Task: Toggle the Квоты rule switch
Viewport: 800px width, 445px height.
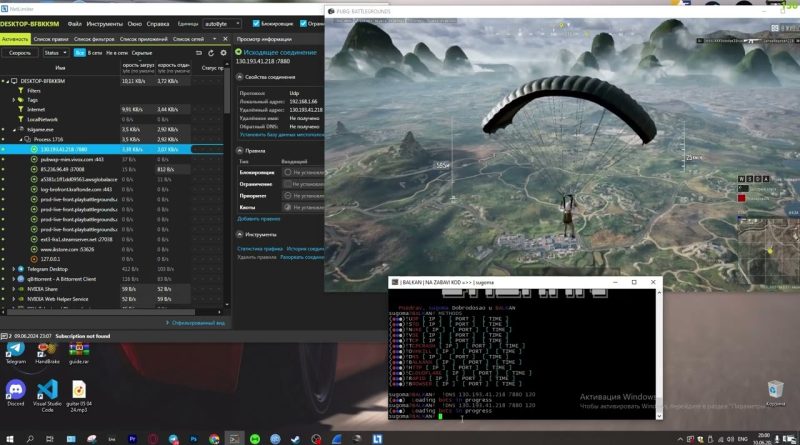Action: (x=288, y=207)
